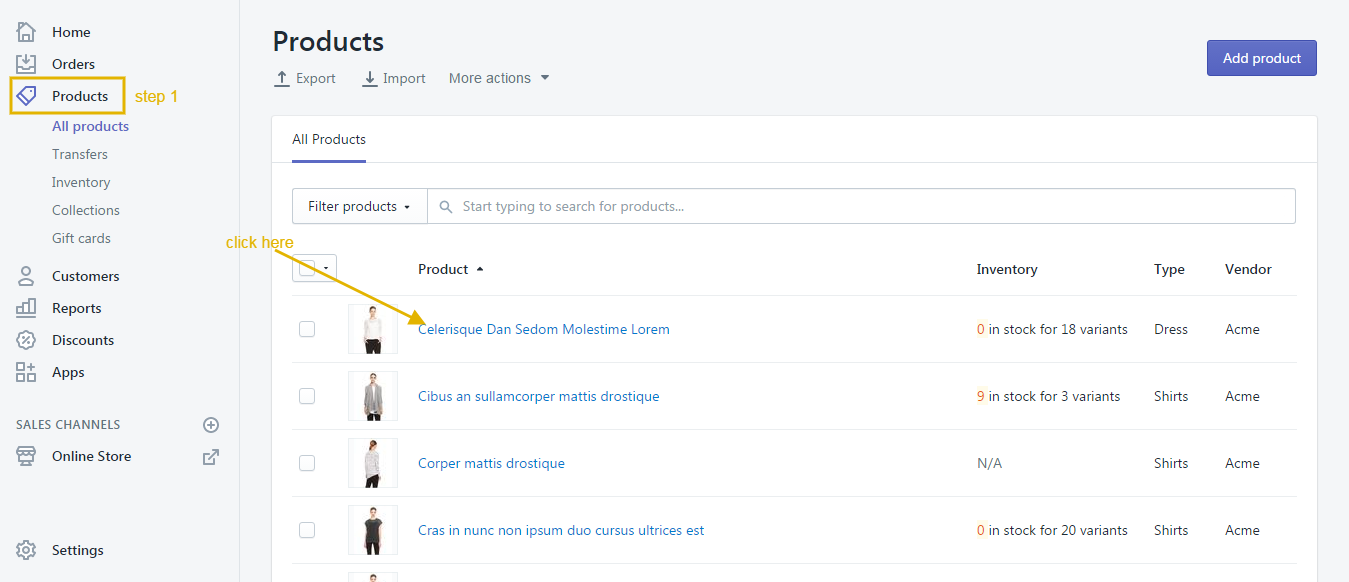The image size is (1349, 582).
Task: Click the Orders inbox icon
Action: tap(26, 64)
